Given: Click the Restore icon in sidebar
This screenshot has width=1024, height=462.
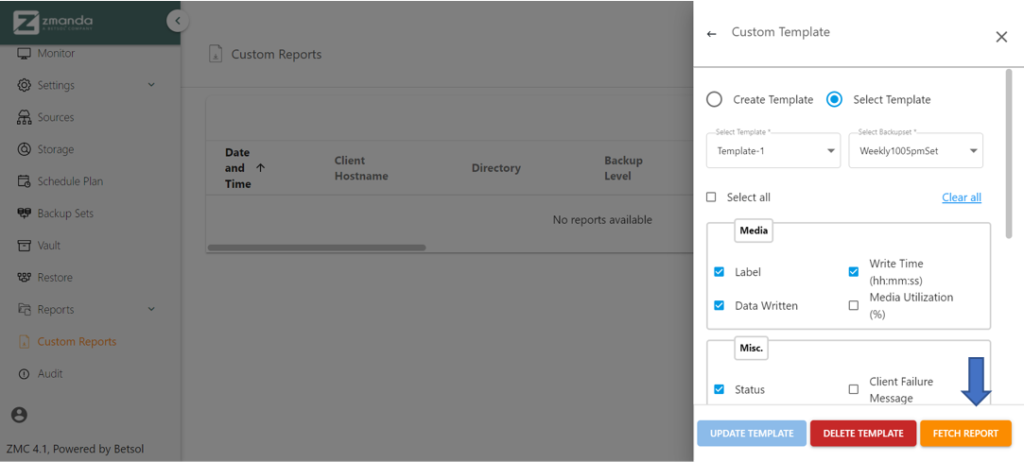Looking at the screenshot, I should pos(25,277).
